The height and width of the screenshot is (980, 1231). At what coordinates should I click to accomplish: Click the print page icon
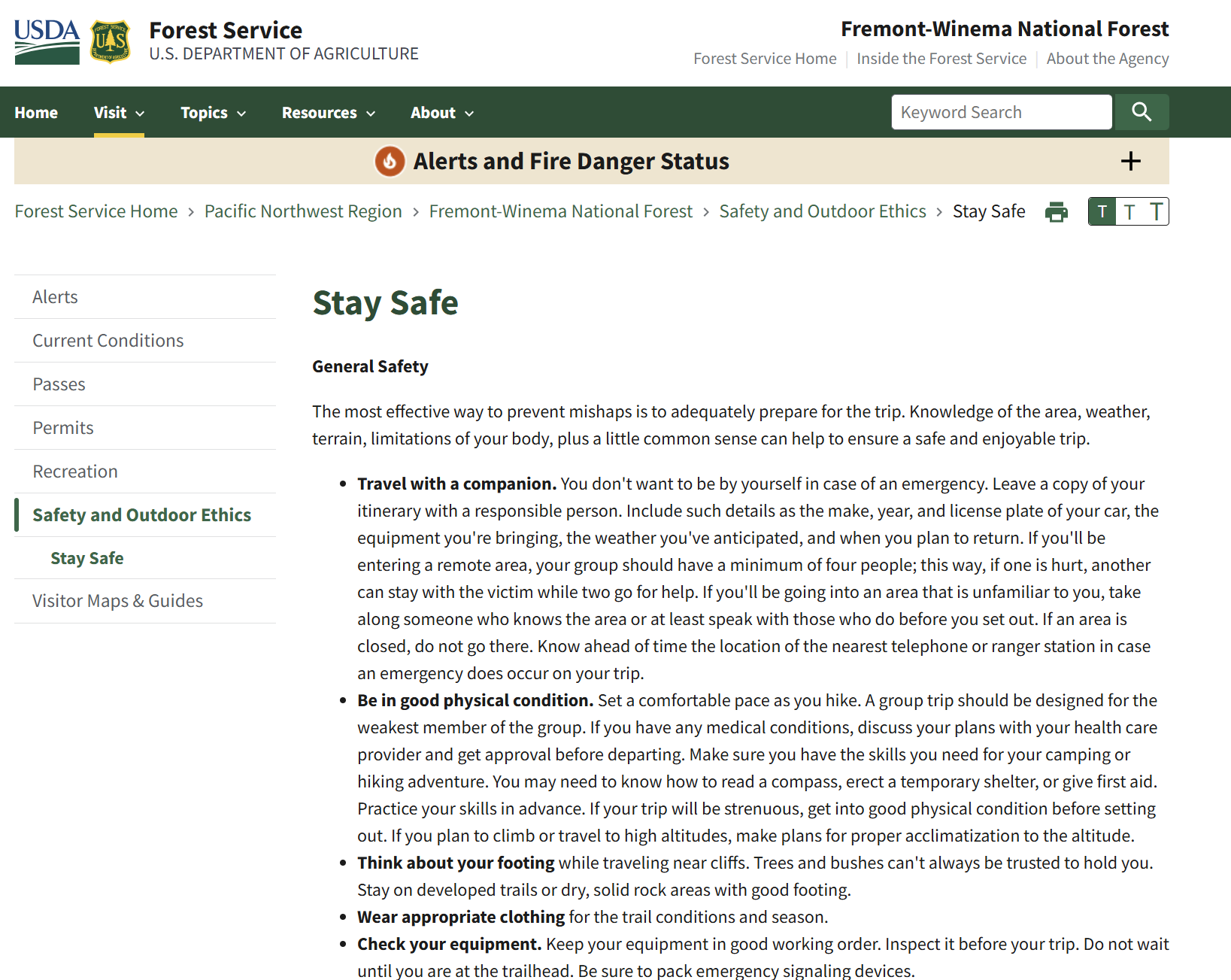point(1056,212)
